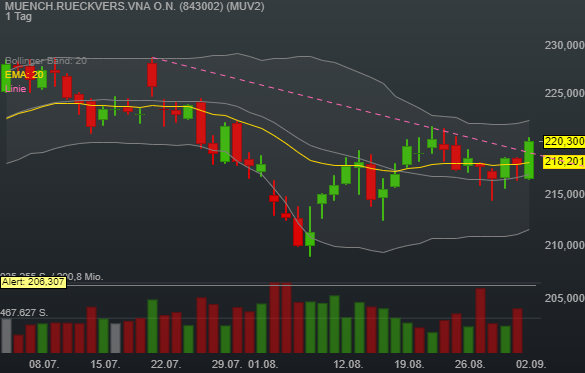Click the 205,000 price axis label
Screen dimensions: 585x373
point(564,298)
